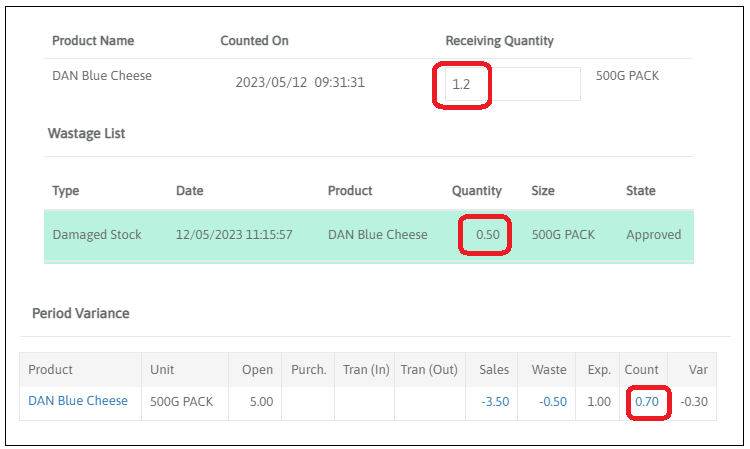Click the Product column header in Period Variance

click(51, 370)
